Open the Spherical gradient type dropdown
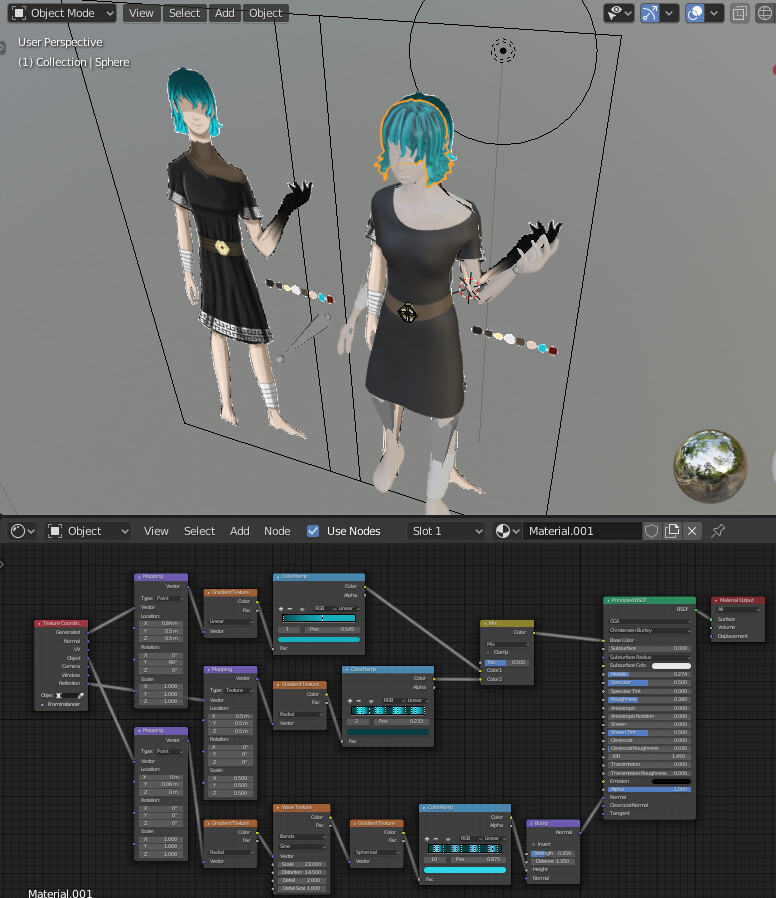Image resolution: width=776 pixels, height=898 pixels. tap(377, 852)
